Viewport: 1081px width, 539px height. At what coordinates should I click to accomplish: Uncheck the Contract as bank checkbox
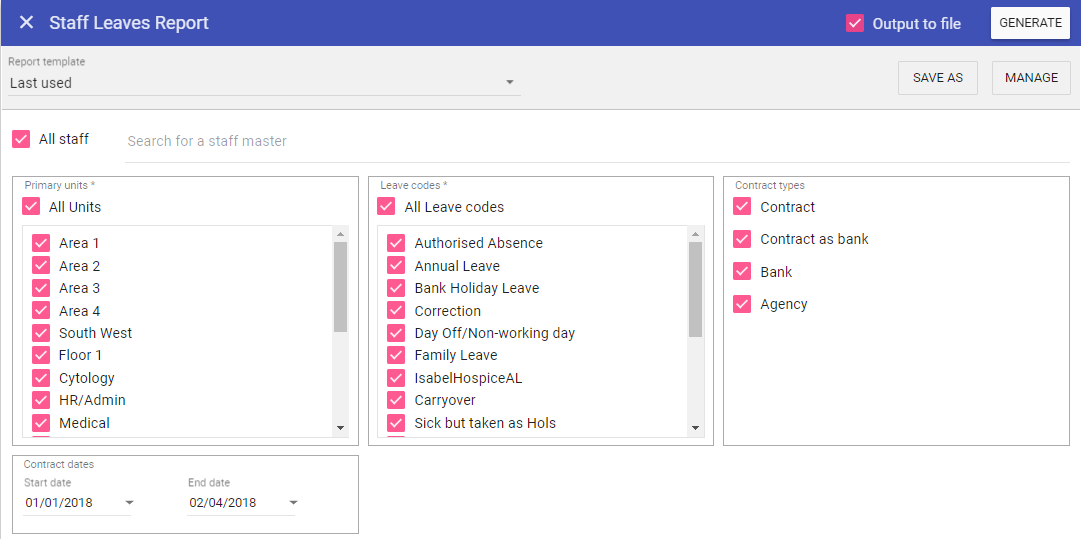point(742,239)
